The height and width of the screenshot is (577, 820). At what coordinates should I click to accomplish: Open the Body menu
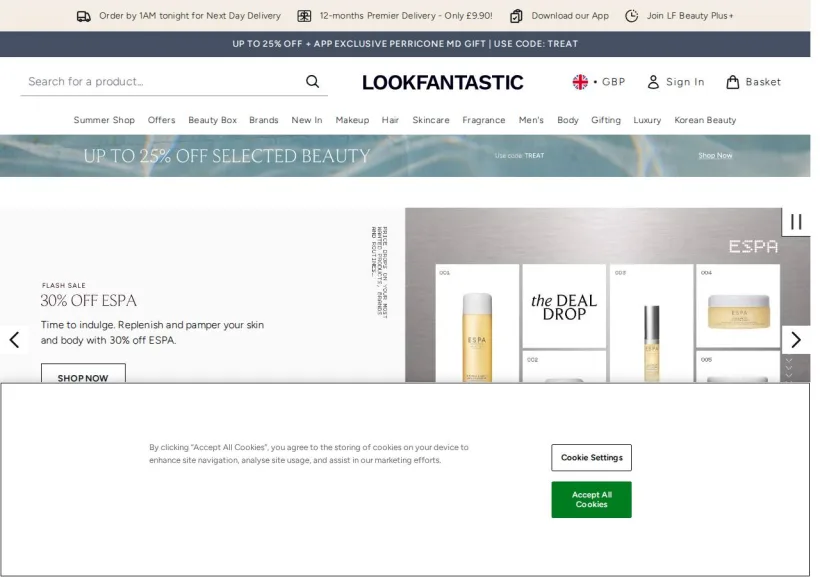click(x=567, y=120)
